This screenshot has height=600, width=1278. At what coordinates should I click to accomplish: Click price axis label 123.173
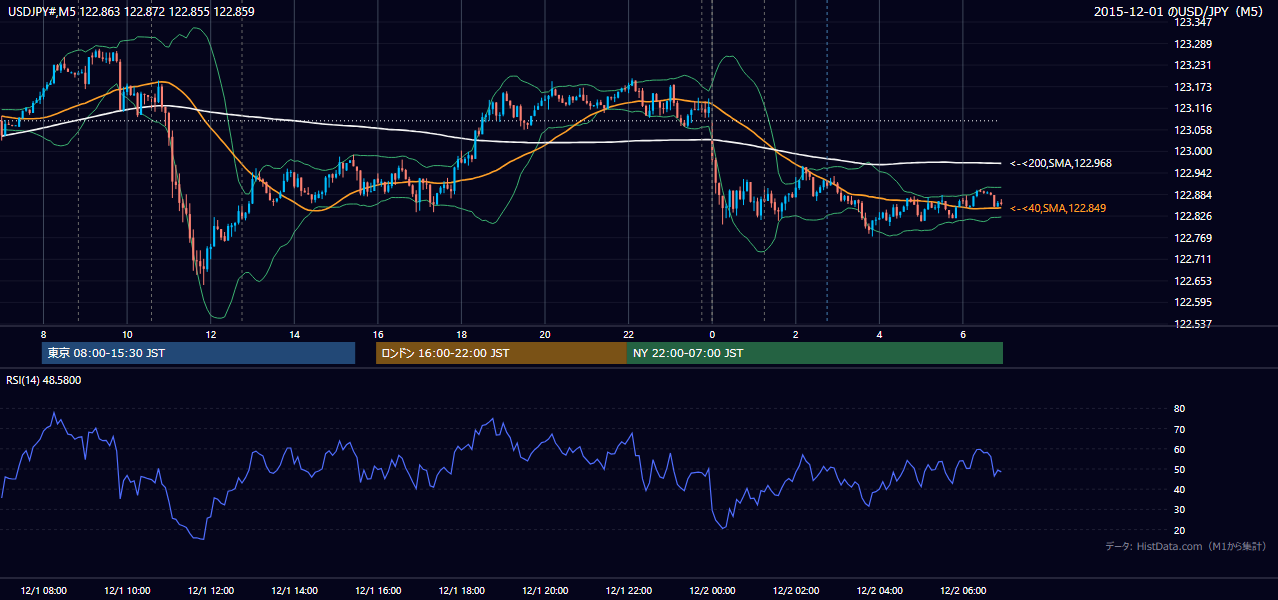click(1192, 87)
